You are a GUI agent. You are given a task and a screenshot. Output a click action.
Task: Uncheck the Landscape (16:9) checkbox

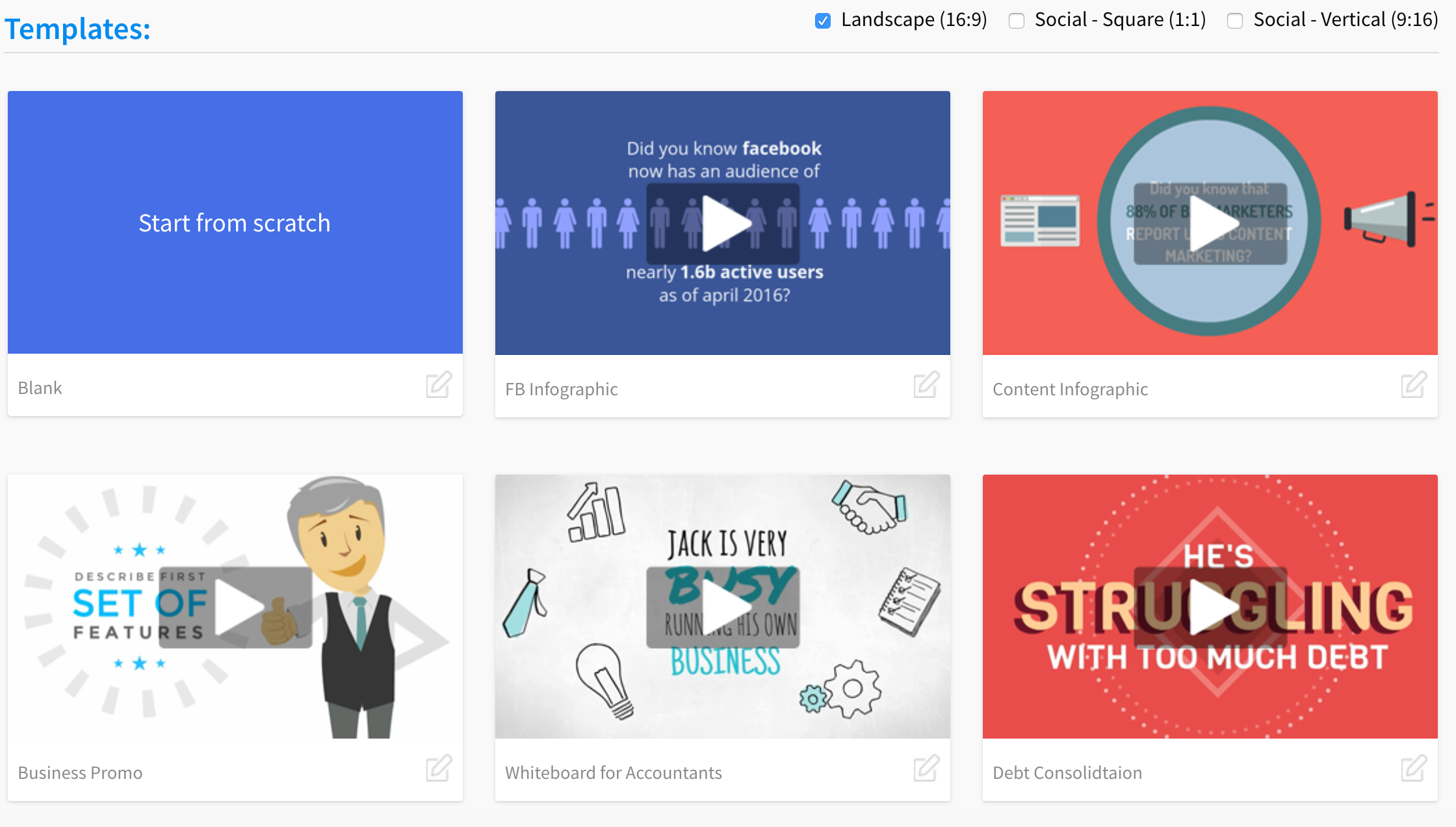[x=823, y=21]
